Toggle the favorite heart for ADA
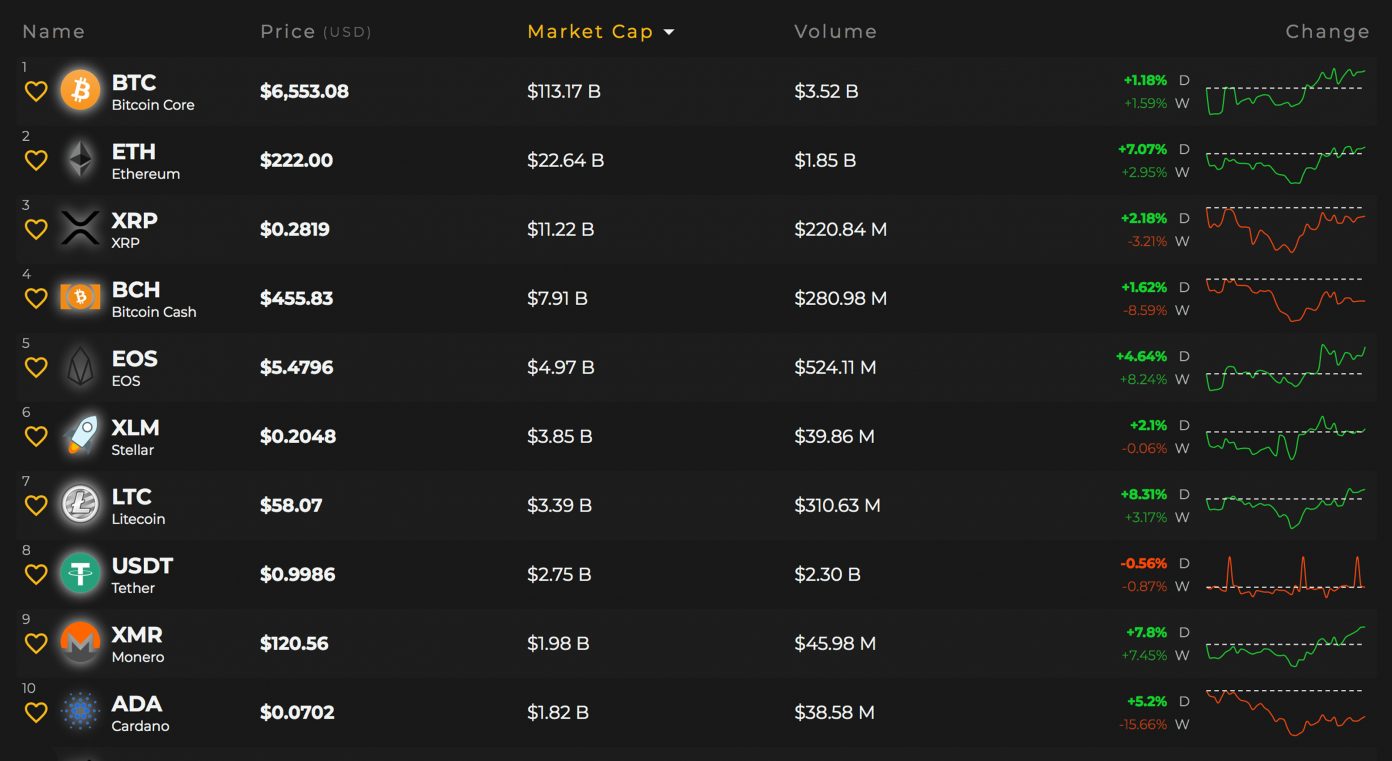 [x=36, y=713]
